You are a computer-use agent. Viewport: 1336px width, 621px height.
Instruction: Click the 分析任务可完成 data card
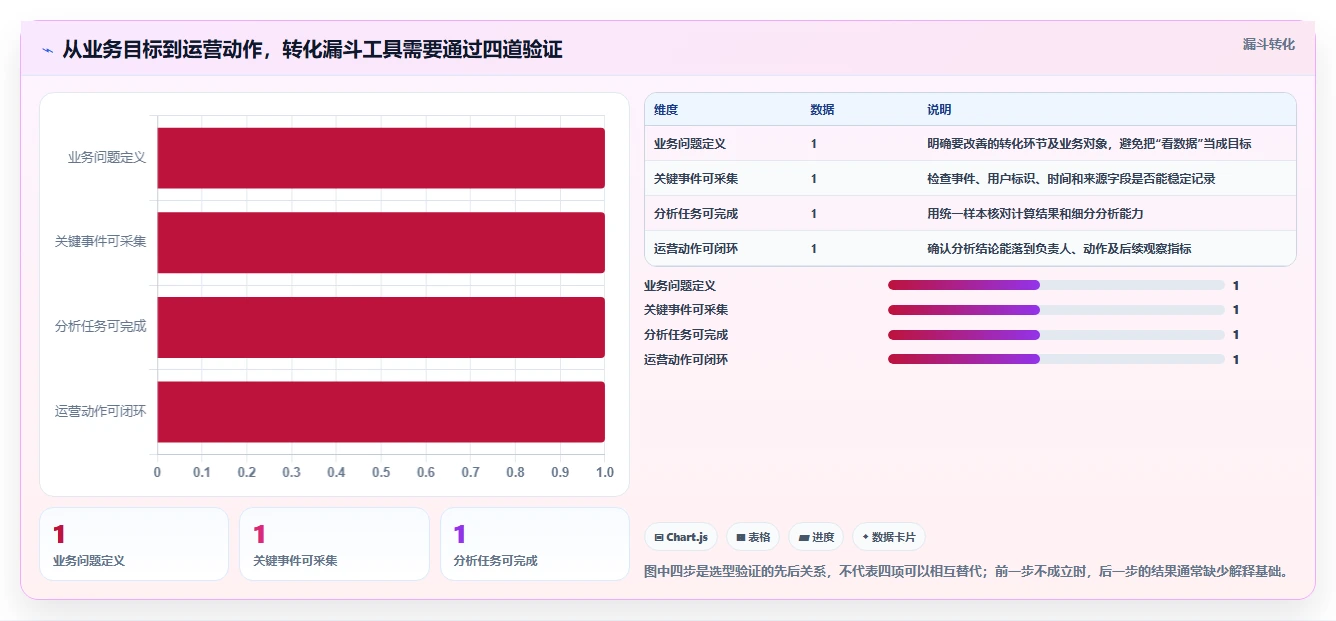(535, 544)
